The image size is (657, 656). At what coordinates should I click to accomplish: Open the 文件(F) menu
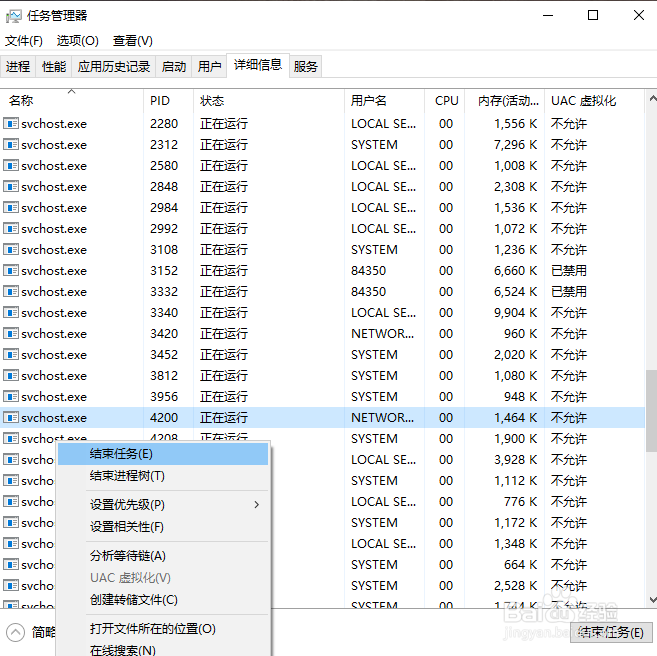pos(24,41)
